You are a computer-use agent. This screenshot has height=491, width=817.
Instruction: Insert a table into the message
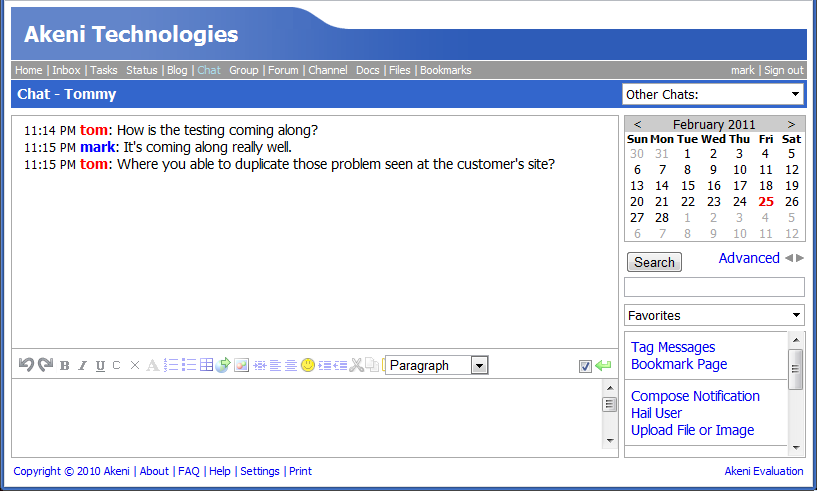tap(206, 365)
